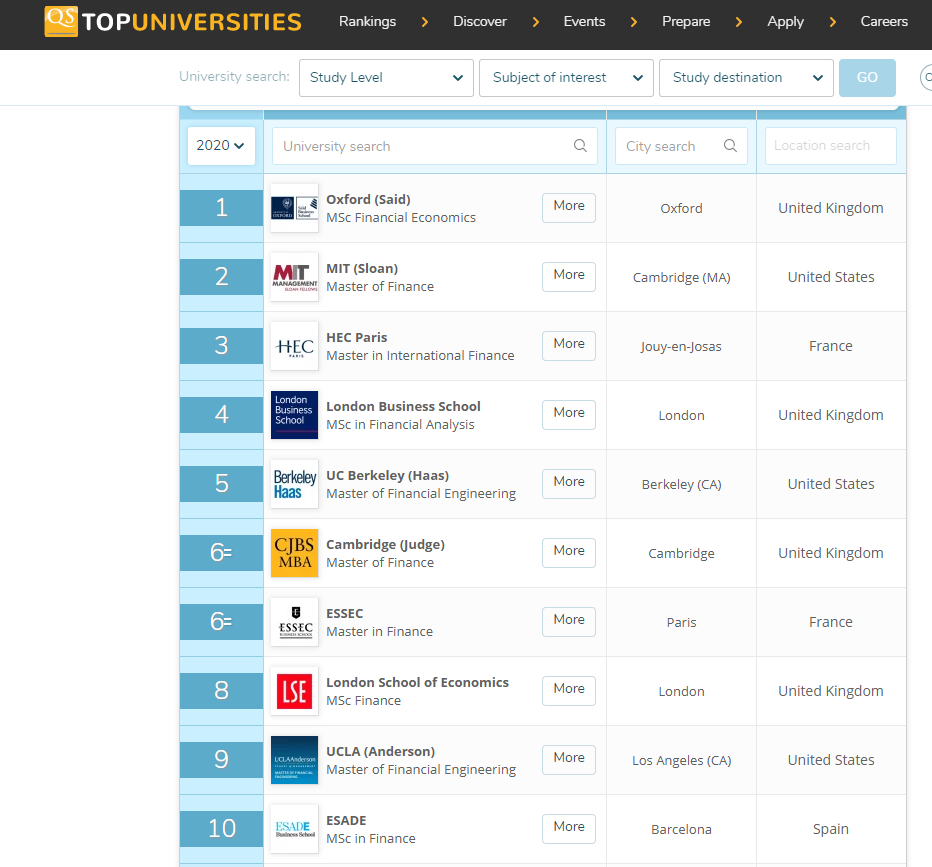
Task: Open the CJBS MBA logo
Action: pos(294,553)
